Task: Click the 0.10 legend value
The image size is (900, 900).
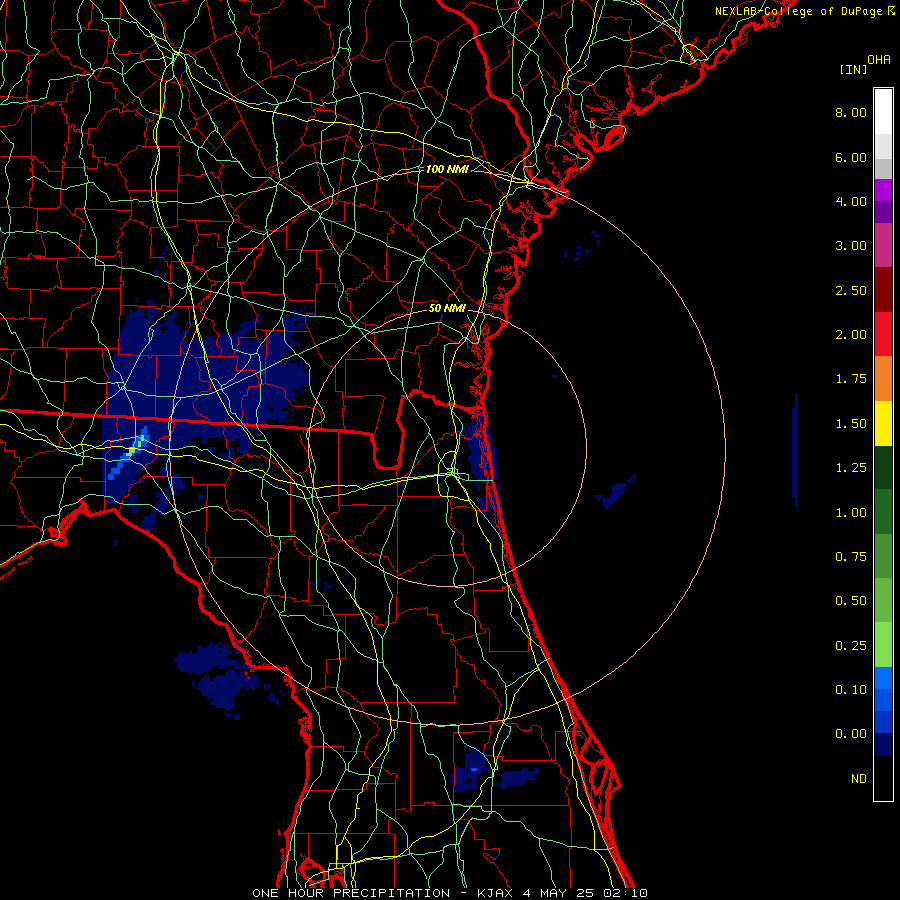Action: pyautogui.click(x=851, y=690)
